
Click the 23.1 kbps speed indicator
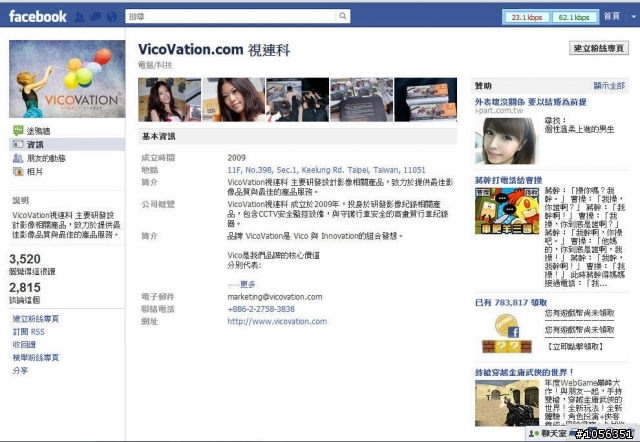527,17
